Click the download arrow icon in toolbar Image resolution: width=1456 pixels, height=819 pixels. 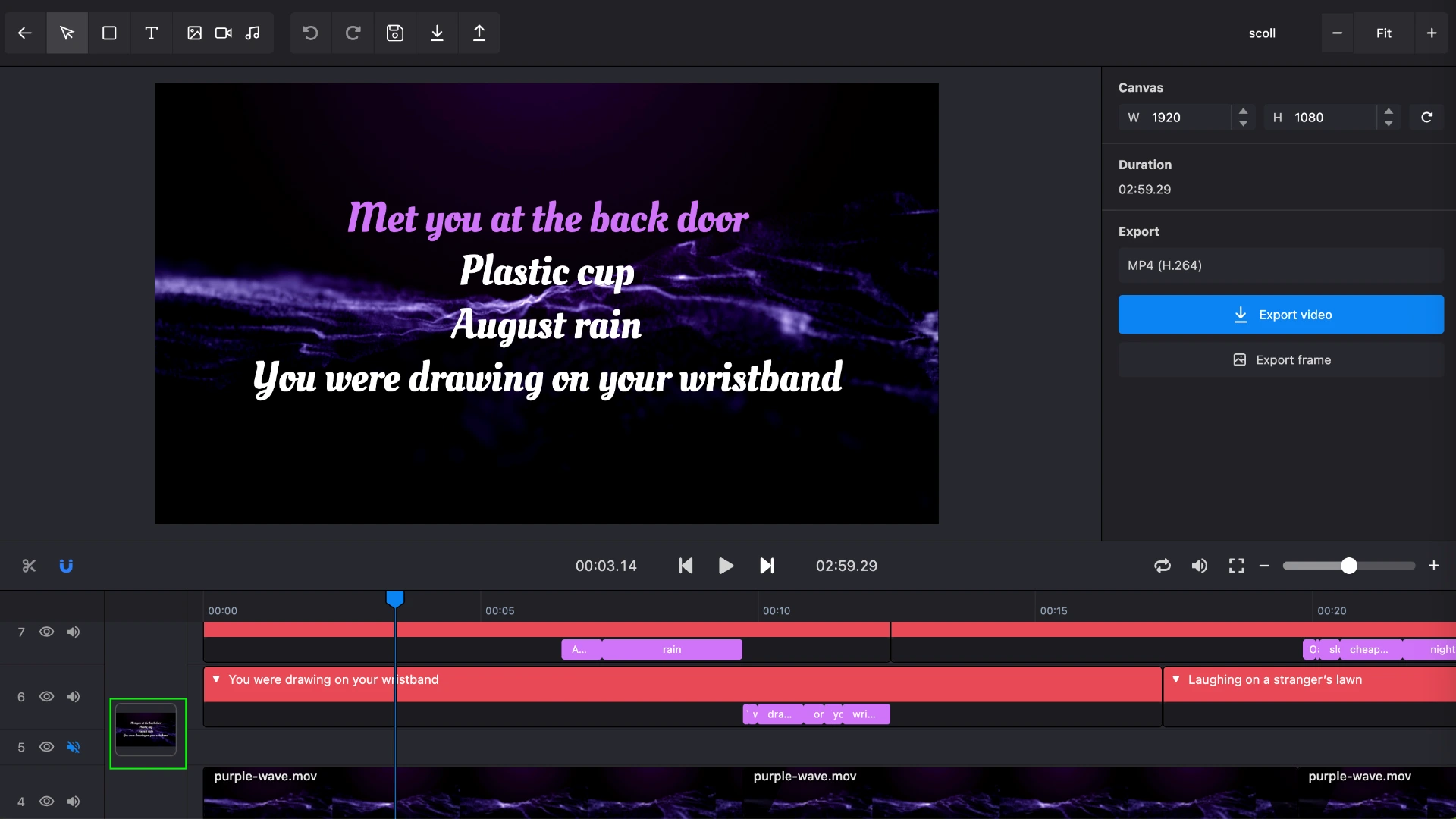[x=437, y=33]
